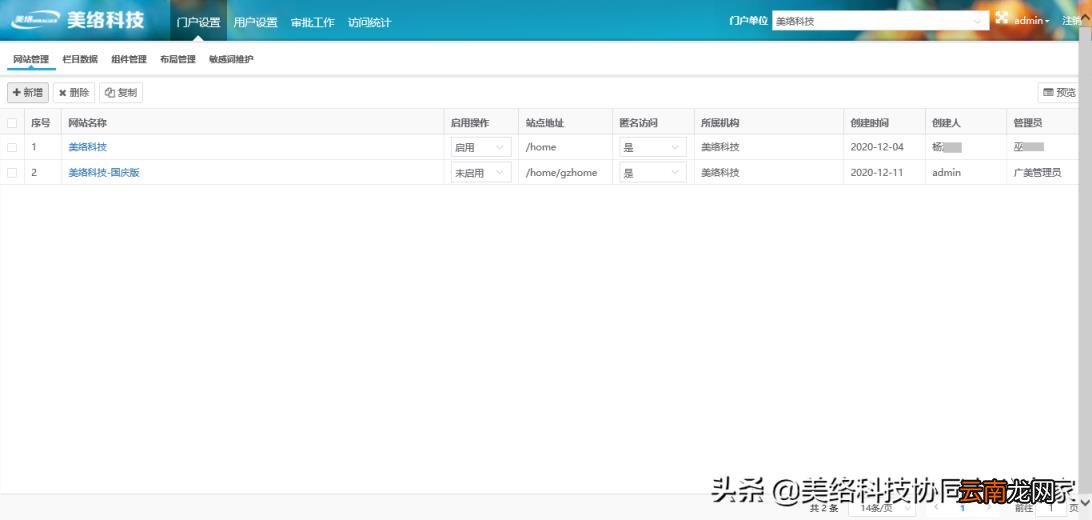
Task: Open the 美络科技 website link
Action: 88,147
